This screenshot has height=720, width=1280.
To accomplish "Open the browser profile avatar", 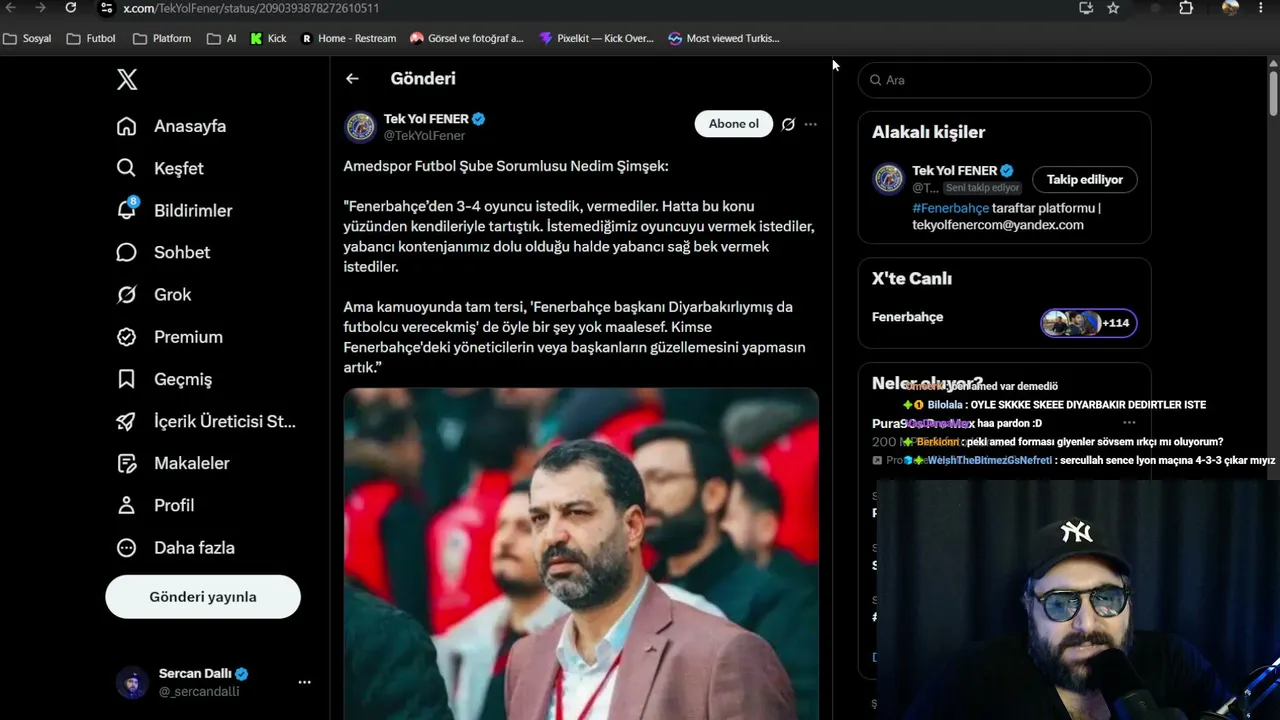I will click(x=1230, y=8).
